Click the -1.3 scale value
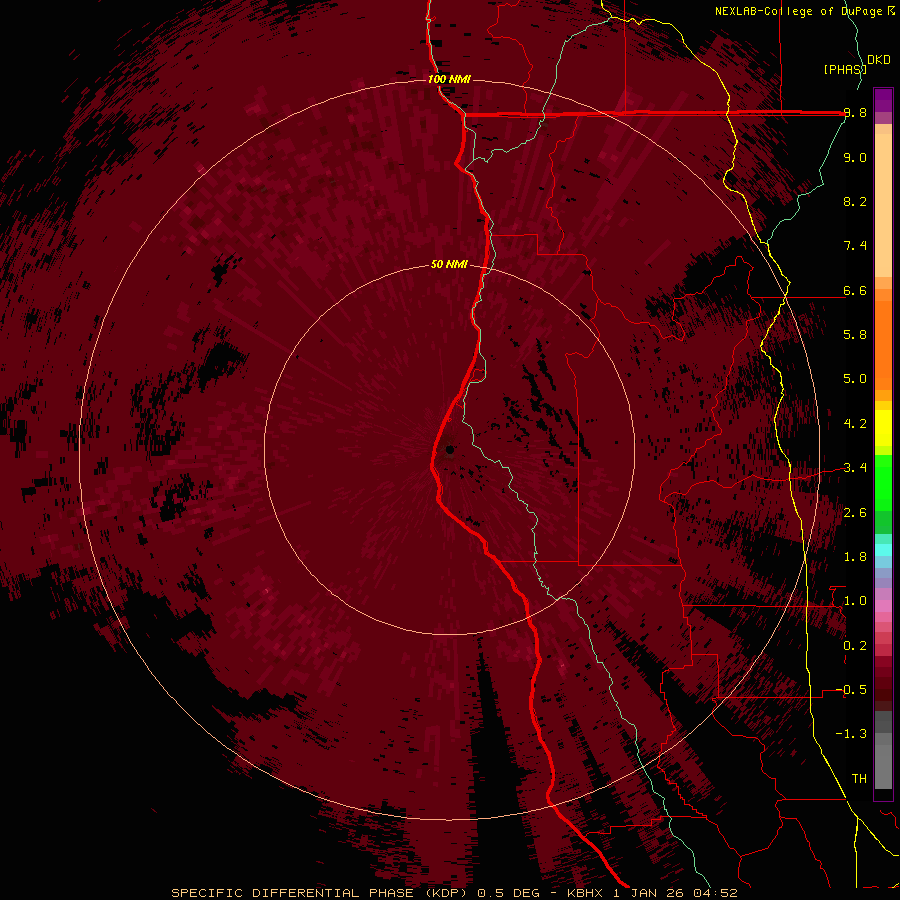 [x=851, y=734]
